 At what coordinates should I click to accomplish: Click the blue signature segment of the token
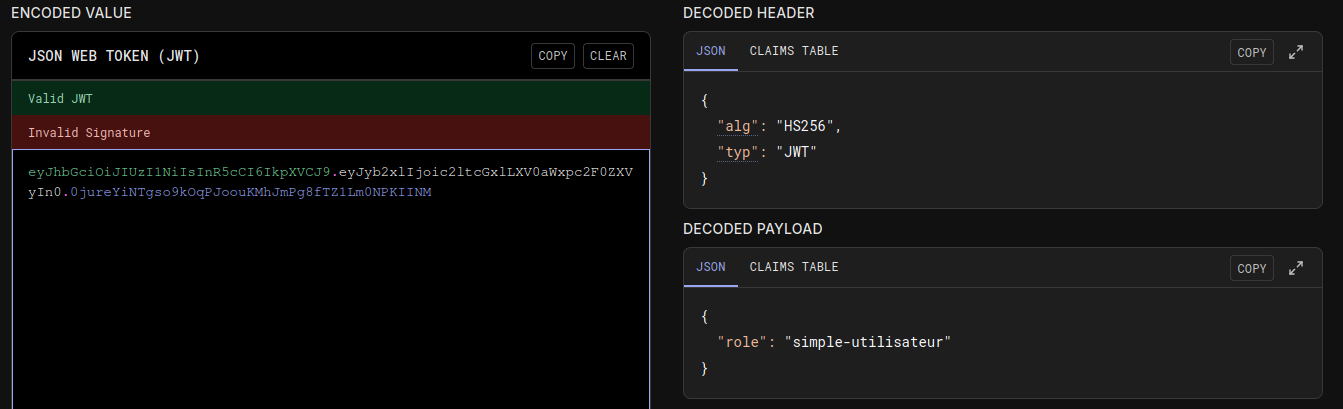[250, 192]
